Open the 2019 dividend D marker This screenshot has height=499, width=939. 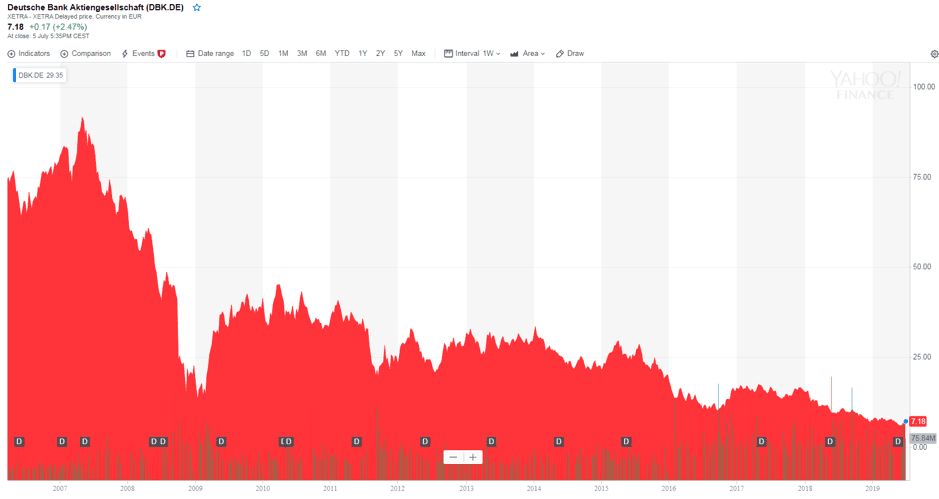pos(898,441)
